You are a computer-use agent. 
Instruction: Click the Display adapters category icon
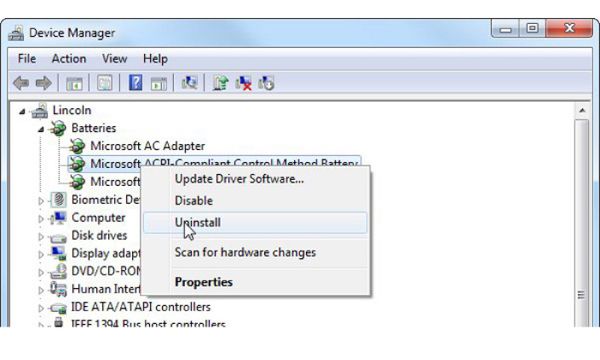tap(58, 253)
